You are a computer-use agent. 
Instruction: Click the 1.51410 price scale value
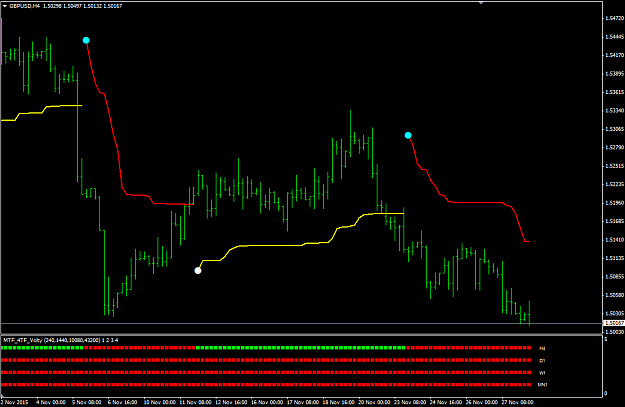pyautogui.click(x=614, y=240)
